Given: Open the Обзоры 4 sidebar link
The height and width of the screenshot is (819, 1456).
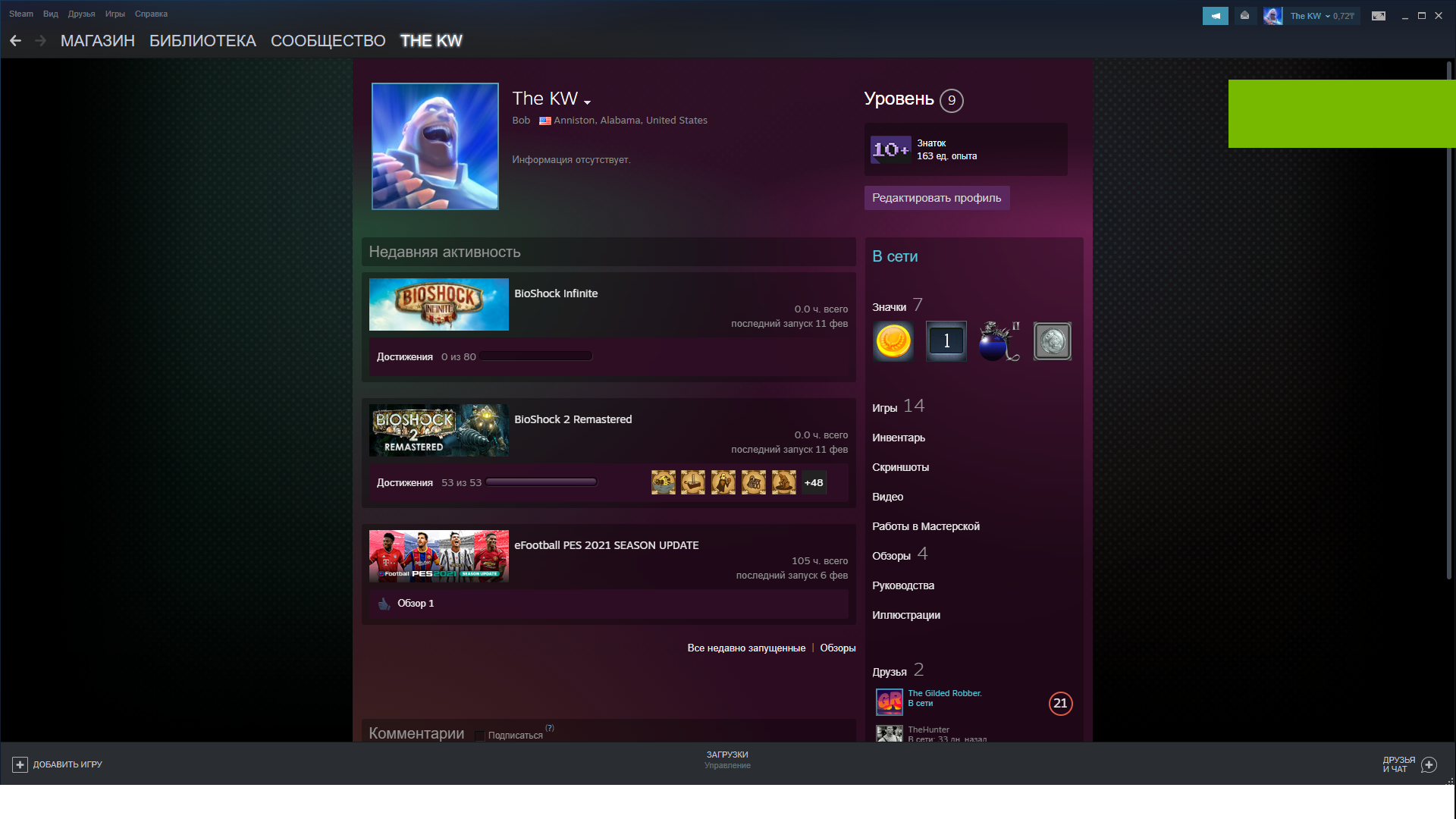Looking at the screenshot, I should (900, 554).
